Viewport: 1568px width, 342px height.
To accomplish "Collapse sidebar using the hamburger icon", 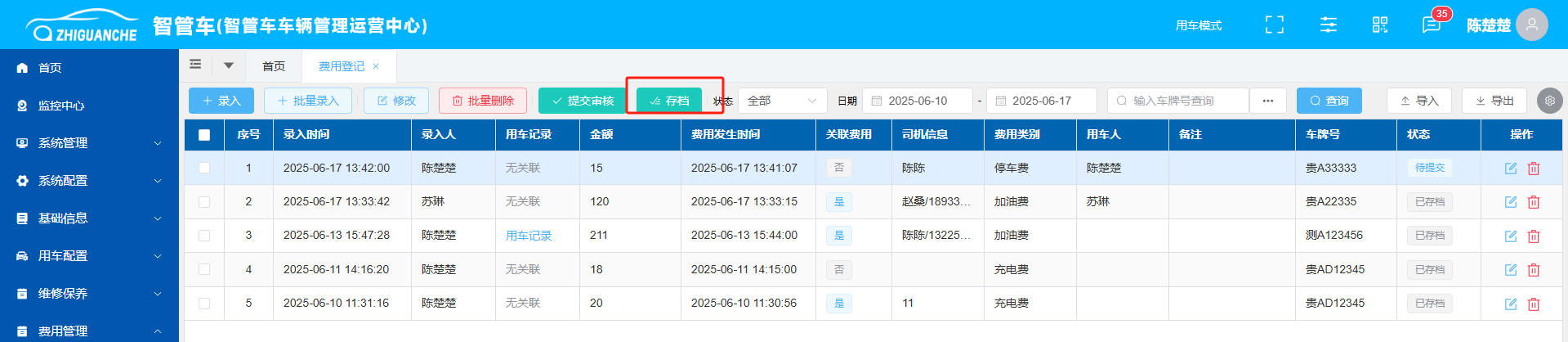I will [x=195, y=65].
